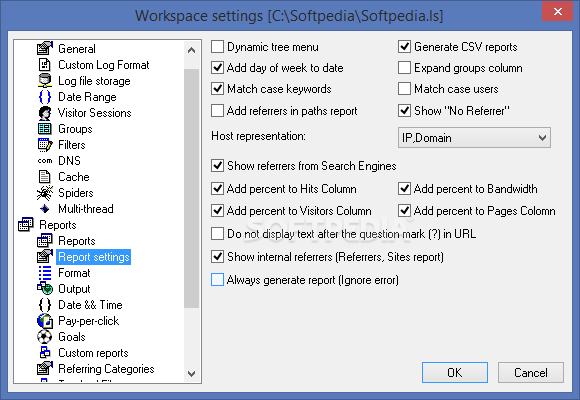
Task: Select Goals in settings tree
Action: (72, 337)
